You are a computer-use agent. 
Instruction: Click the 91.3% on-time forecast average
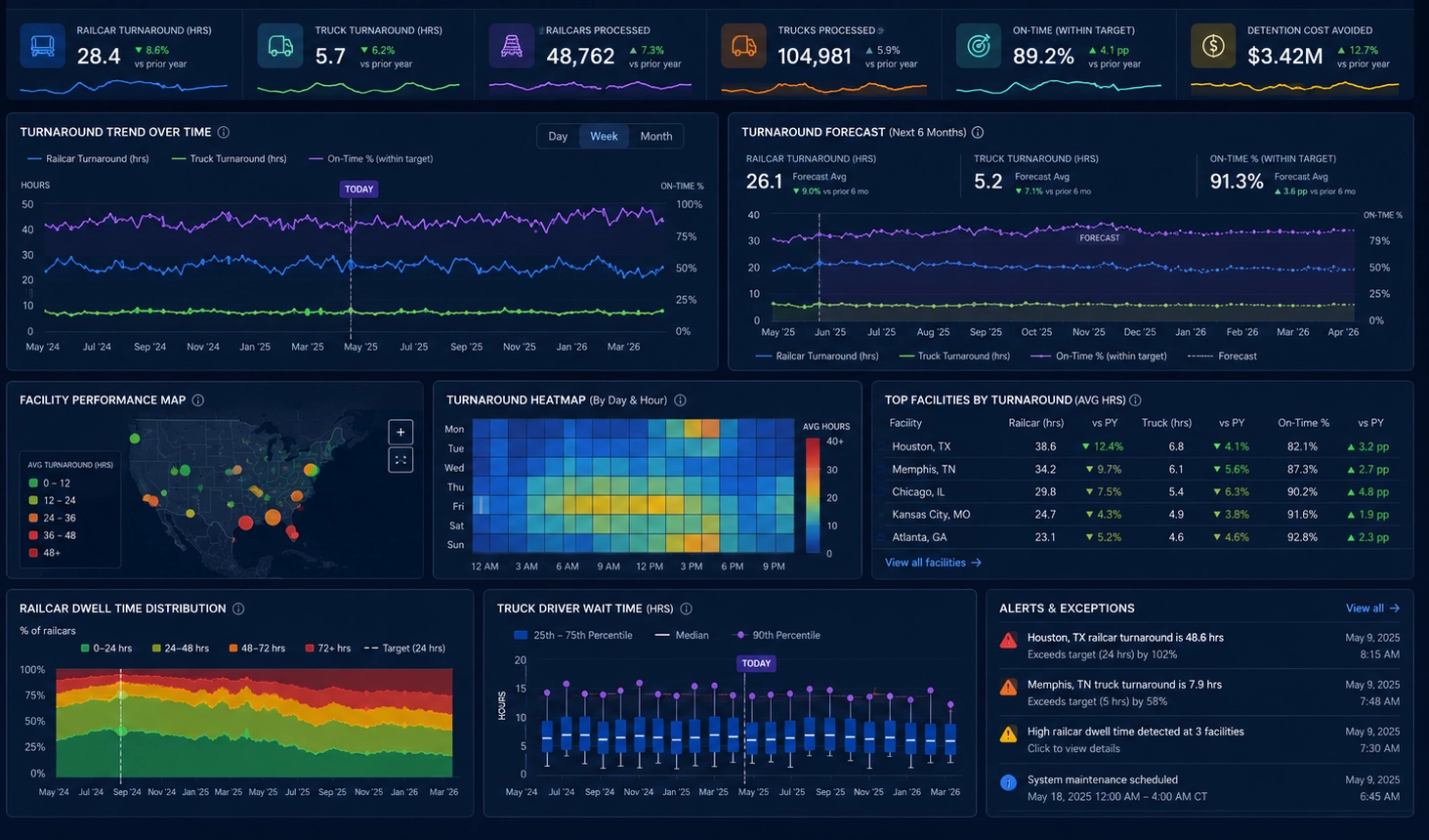click(1237, 182)
